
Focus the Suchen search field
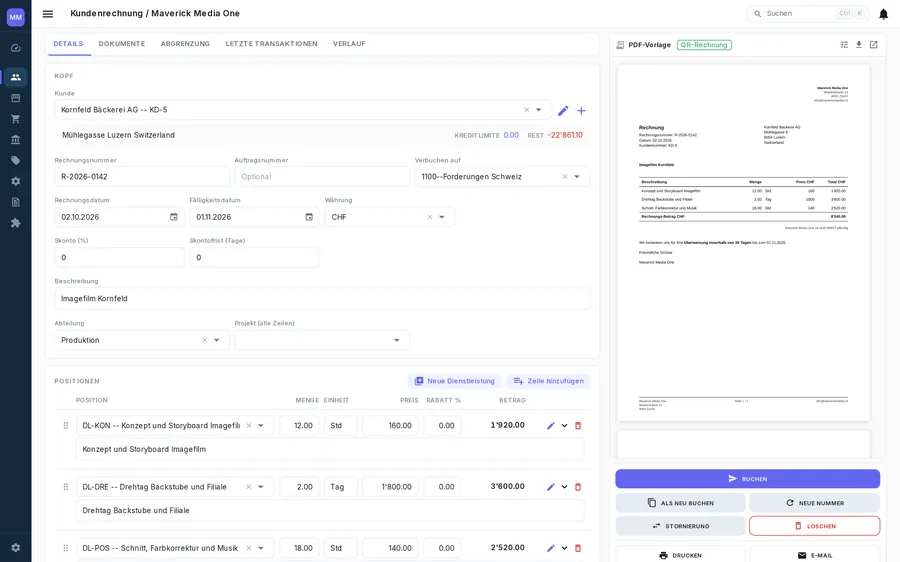click(x=808, y=14)
